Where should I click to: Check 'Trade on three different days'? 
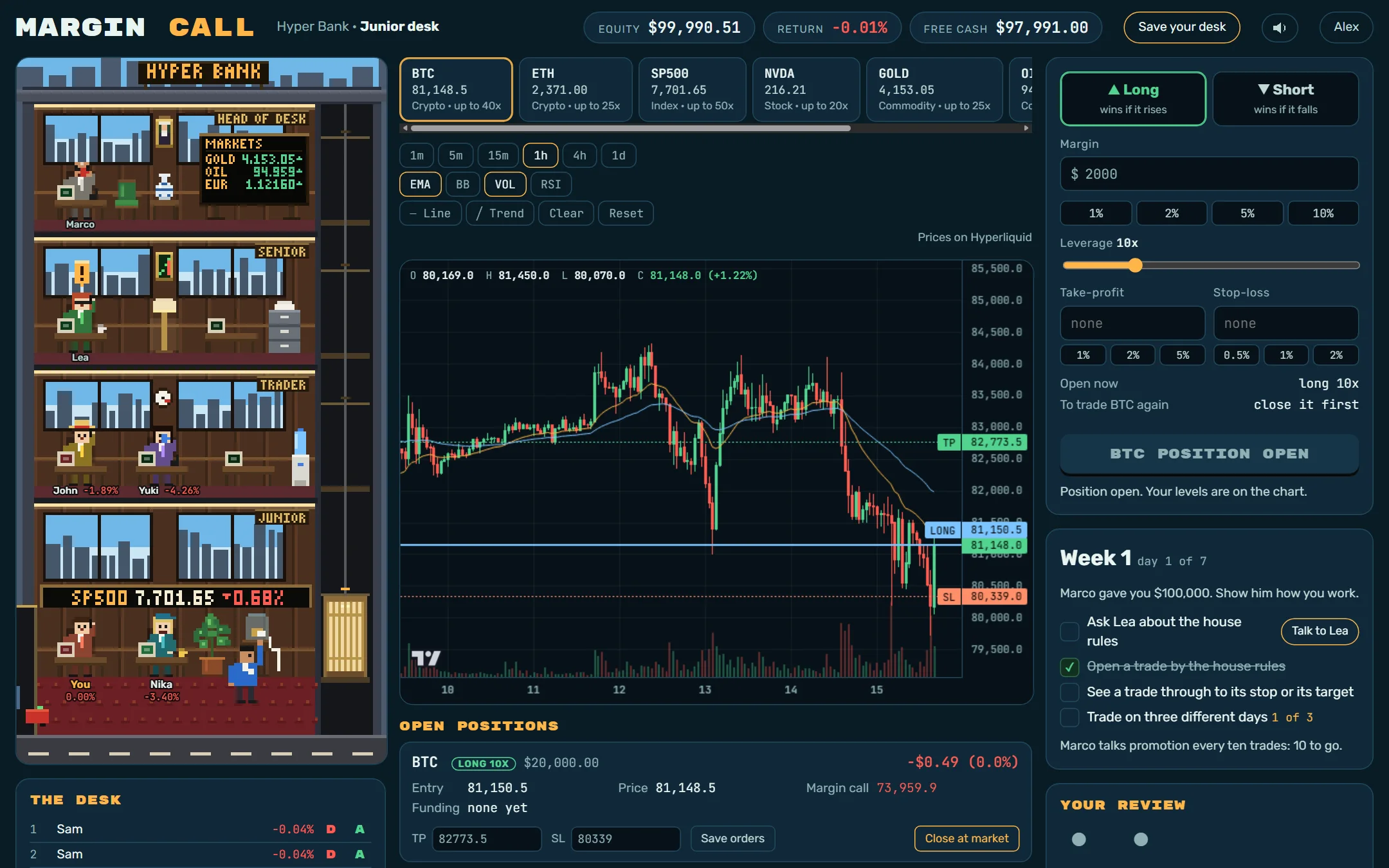tap(1069, 718)
